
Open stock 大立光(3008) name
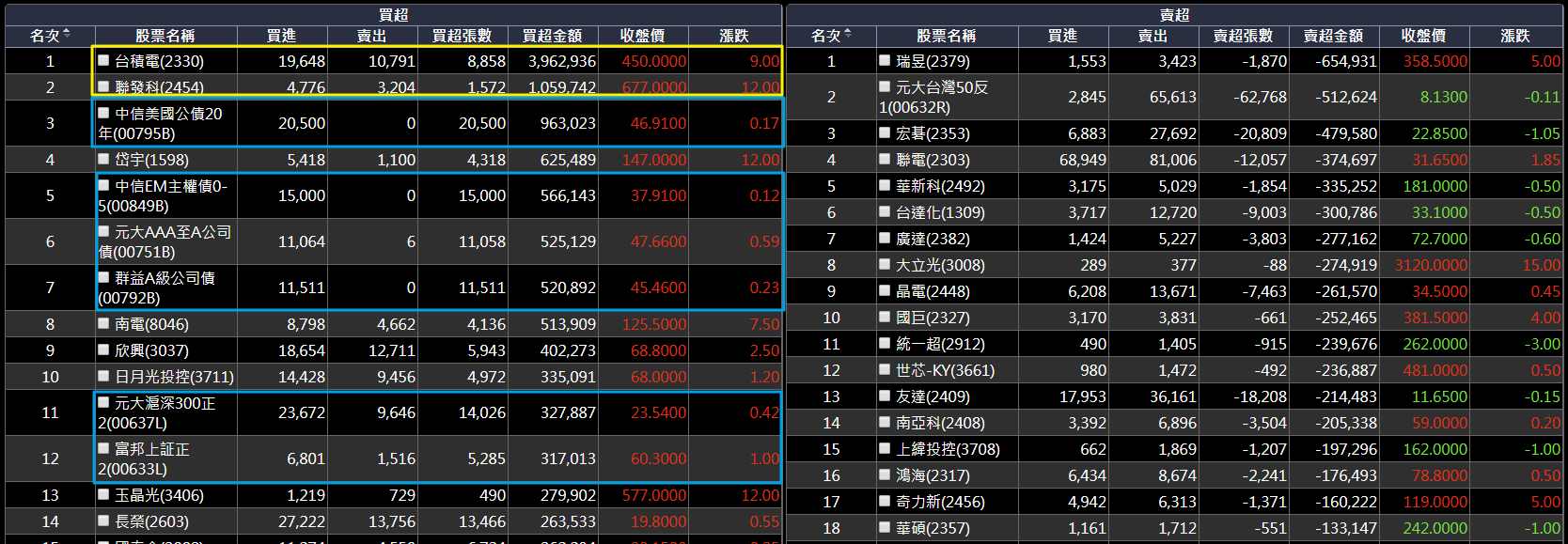940,265
